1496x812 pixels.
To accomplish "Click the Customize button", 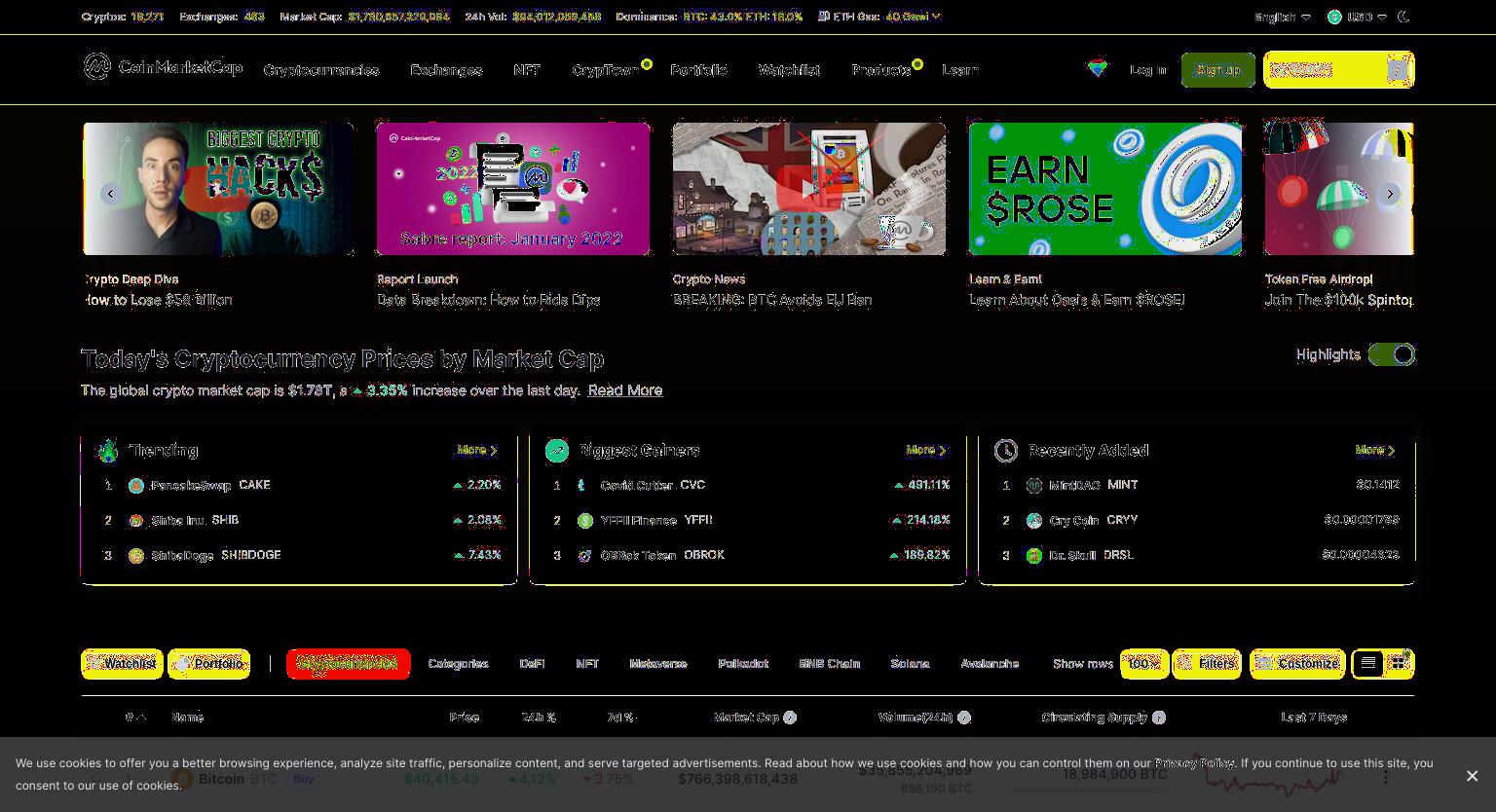I will 1297,663.
